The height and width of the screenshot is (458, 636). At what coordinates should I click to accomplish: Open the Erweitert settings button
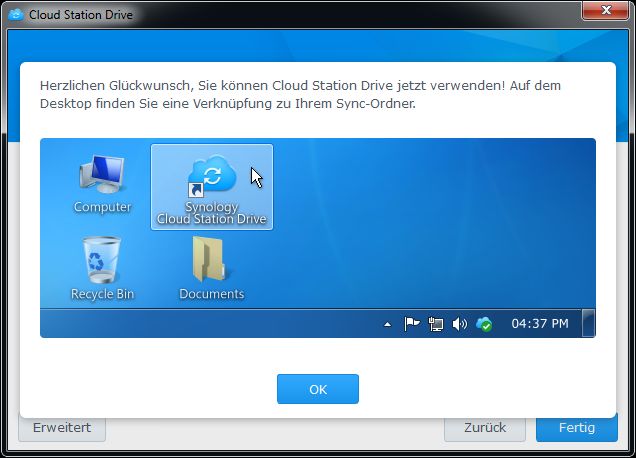click(x=62, y=428)
